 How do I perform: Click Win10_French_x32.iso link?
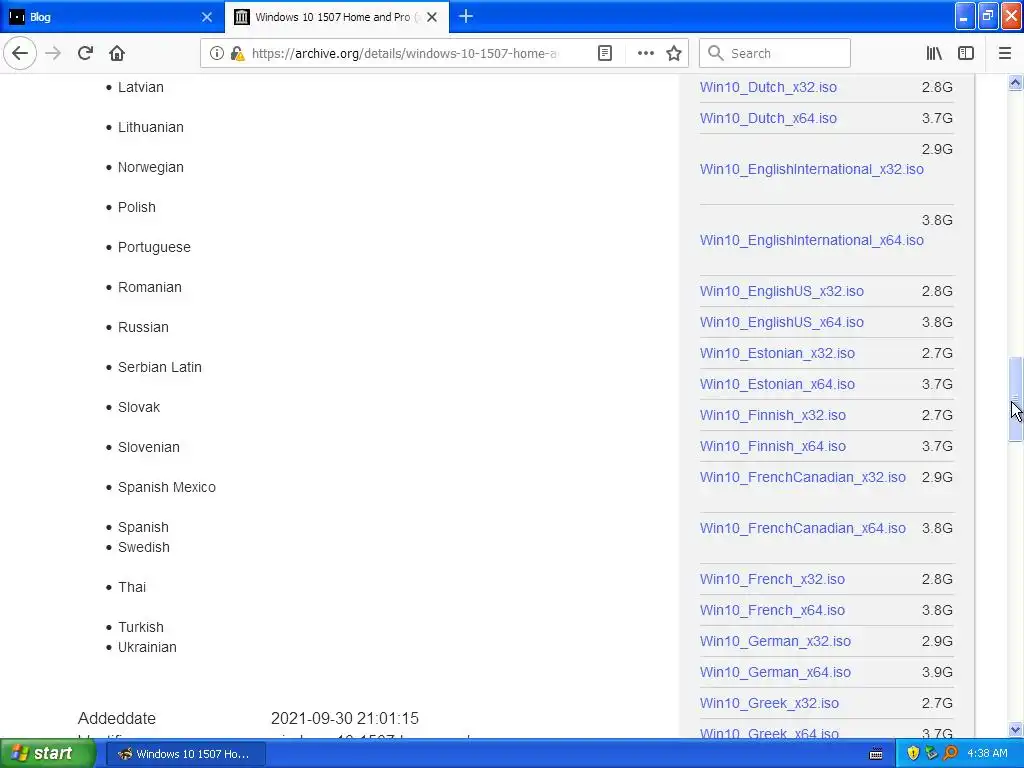[x=772, y=579]
